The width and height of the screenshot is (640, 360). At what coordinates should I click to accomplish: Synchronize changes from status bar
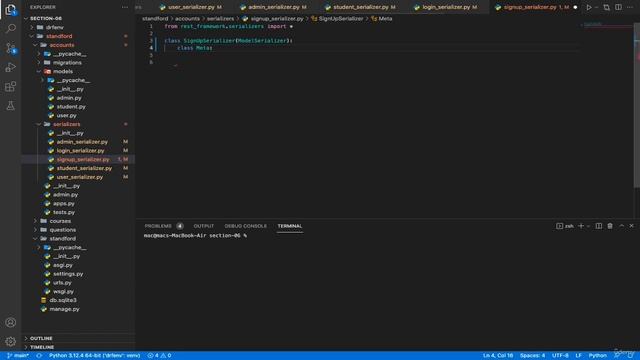pos(39,356)
